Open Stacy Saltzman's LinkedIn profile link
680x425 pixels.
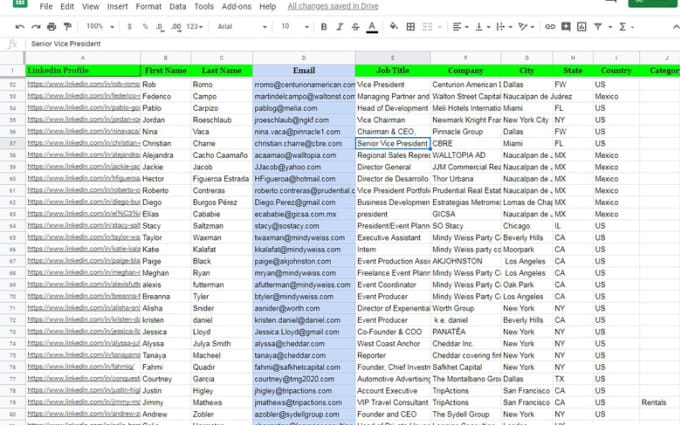coord(84,226)
